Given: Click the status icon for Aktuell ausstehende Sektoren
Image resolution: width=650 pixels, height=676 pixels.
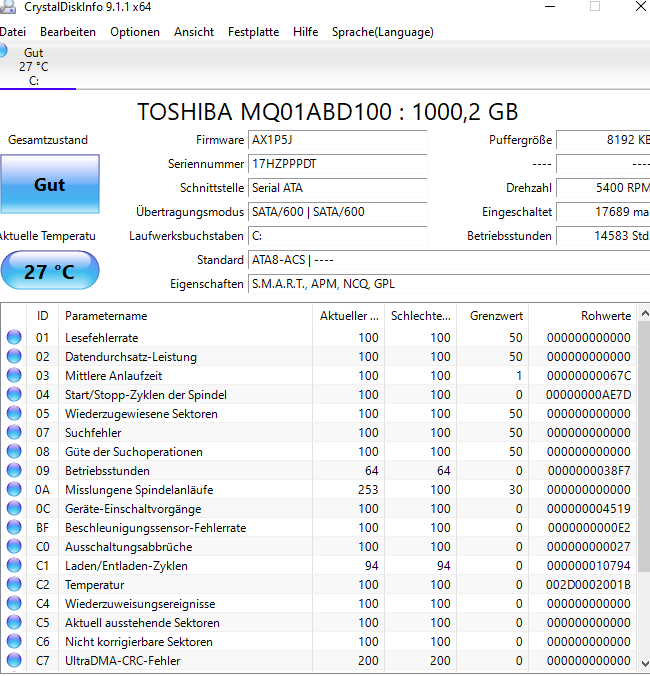Looking at the screenshot, I should (14, 622).
